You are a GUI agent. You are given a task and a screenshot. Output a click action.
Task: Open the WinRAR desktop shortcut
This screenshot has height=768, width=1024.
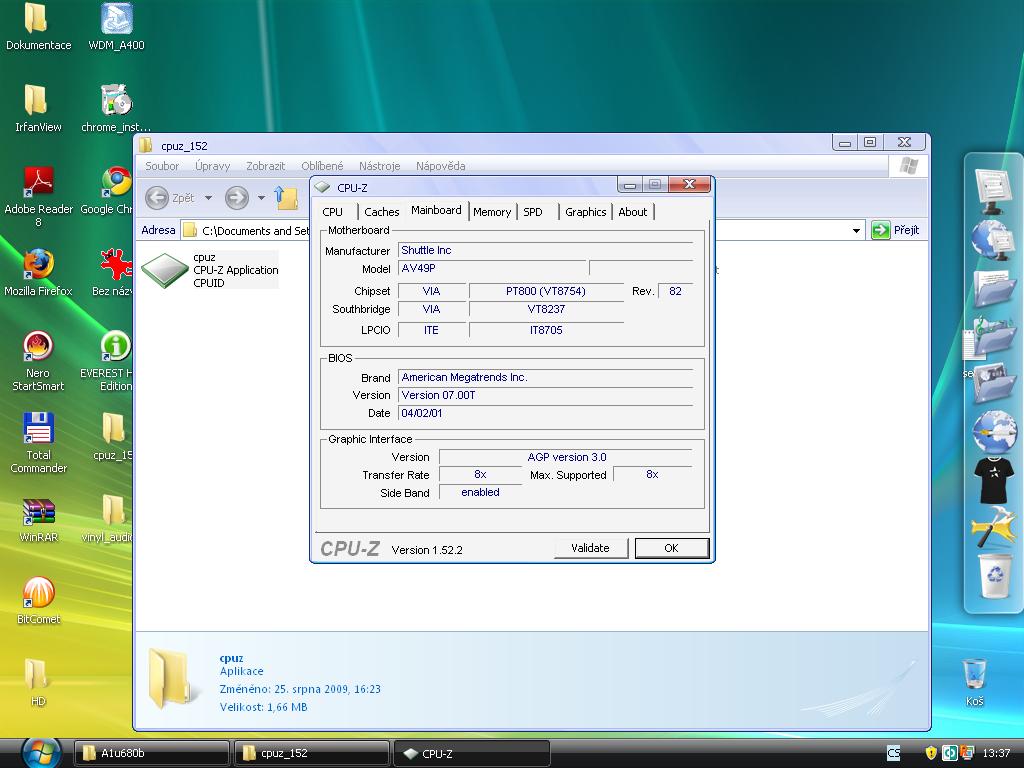click(x=38, y=514)
